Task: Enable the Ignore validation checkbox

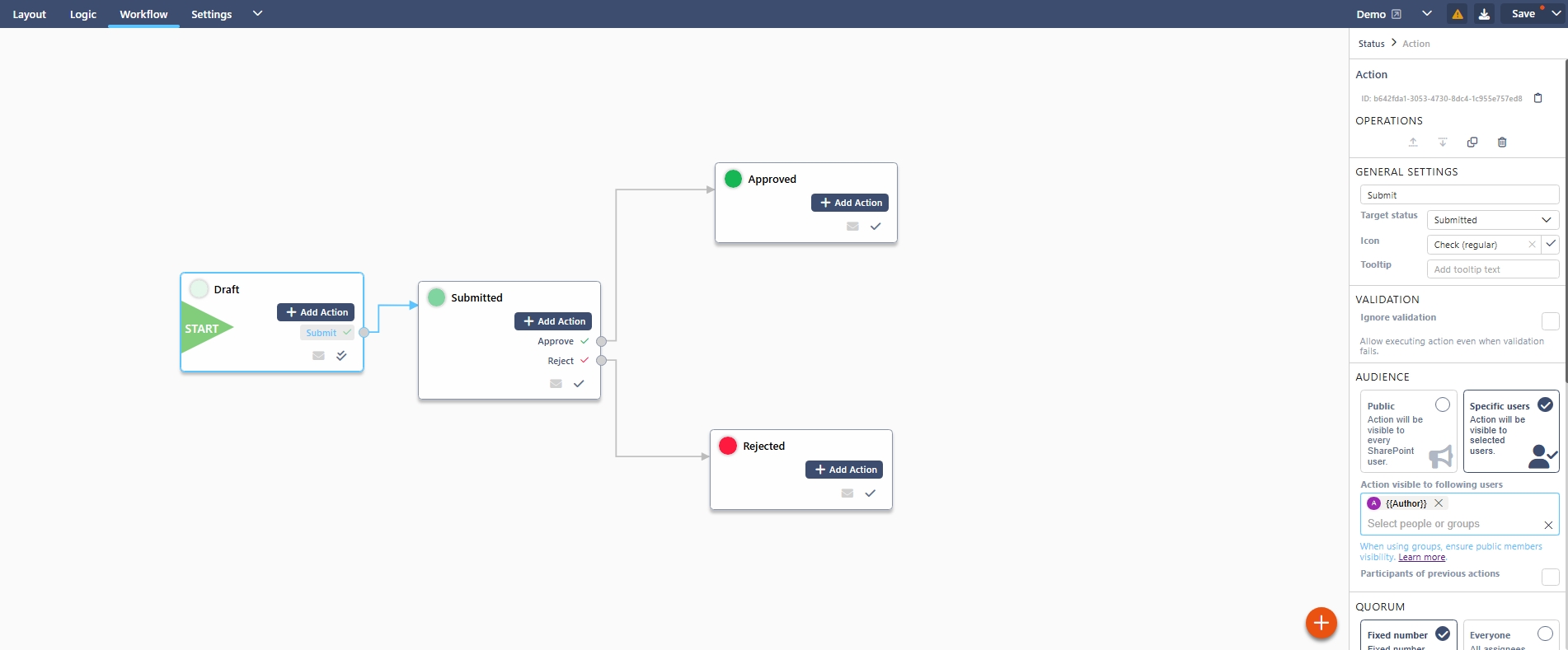Action: (1550, 320)
